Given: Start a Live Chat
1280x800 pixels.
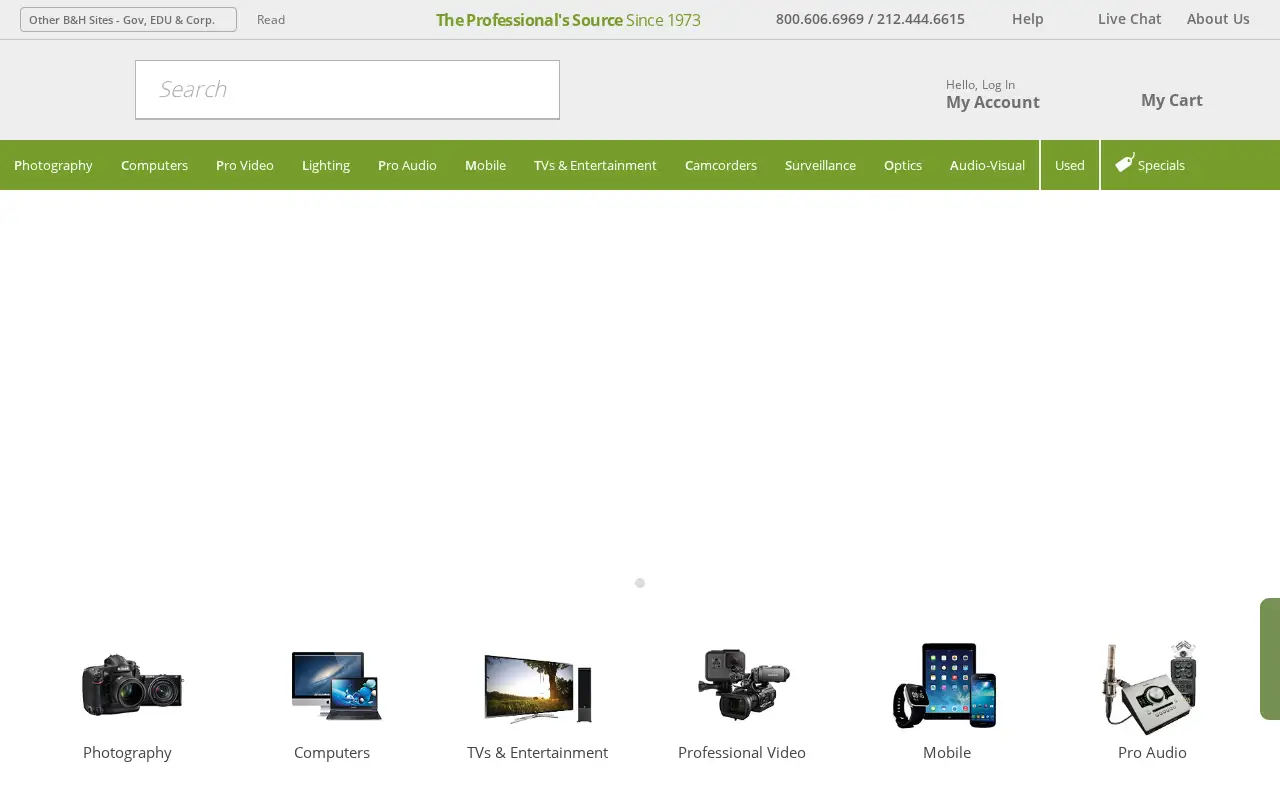Looking at the screenshot, I should pyautogui.click(x=1129, y=18).
